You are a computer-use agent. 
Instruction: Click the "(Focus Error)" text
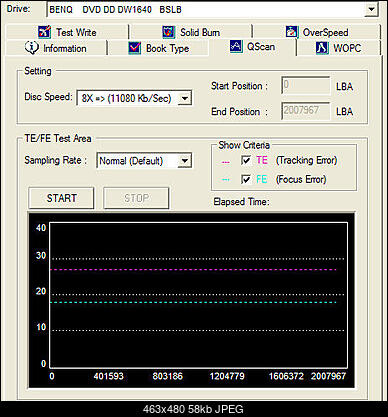point(301,179)
